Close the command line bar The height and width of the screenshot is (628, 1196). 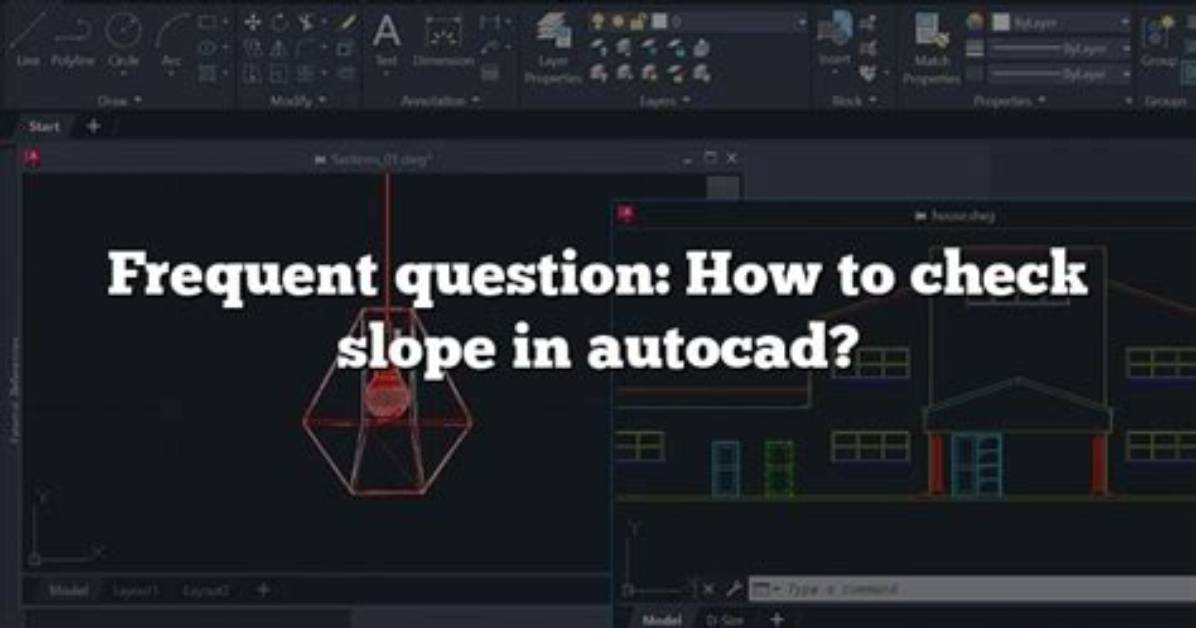(708, 589)
